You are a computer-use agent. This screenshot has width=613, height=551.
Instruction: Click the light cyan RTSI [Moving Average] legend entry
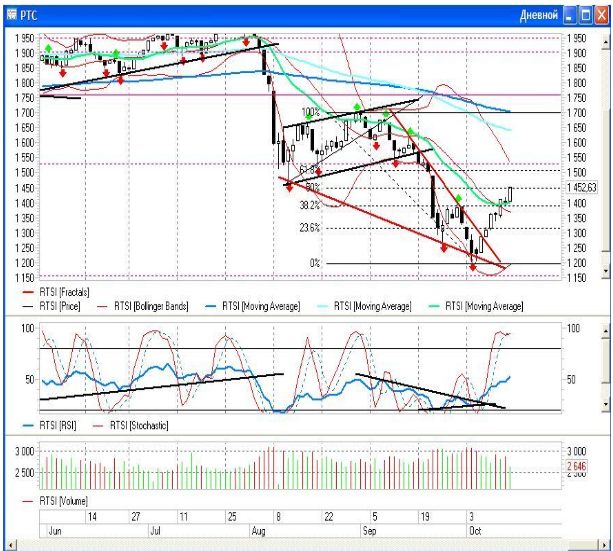click(364, 306)
